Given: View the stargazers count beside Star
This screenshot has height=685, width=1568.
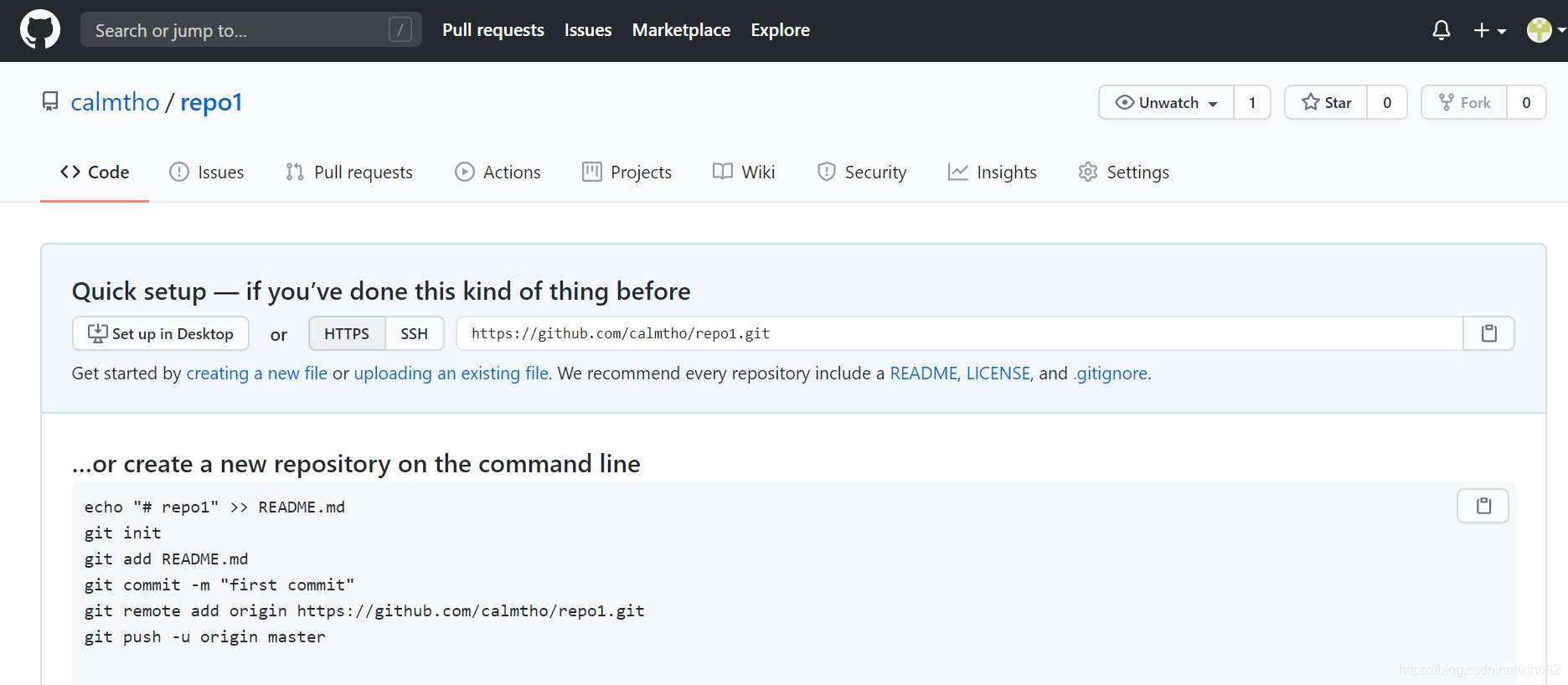Looking at the screenshot, I should click(1387, 102).
